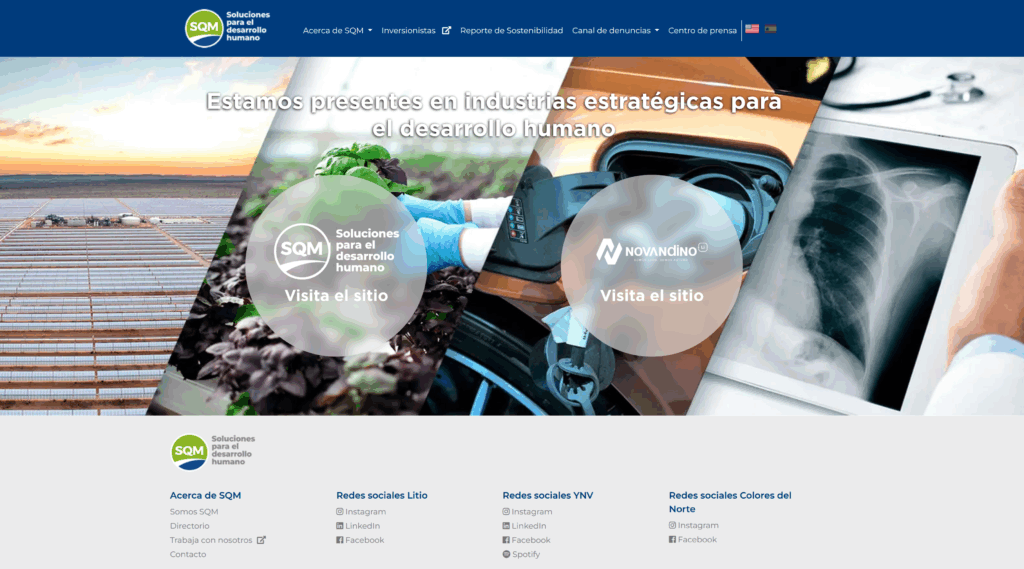
Task: Click Visita el sitio in the Novandino circle
Action: tap(652, 295)
